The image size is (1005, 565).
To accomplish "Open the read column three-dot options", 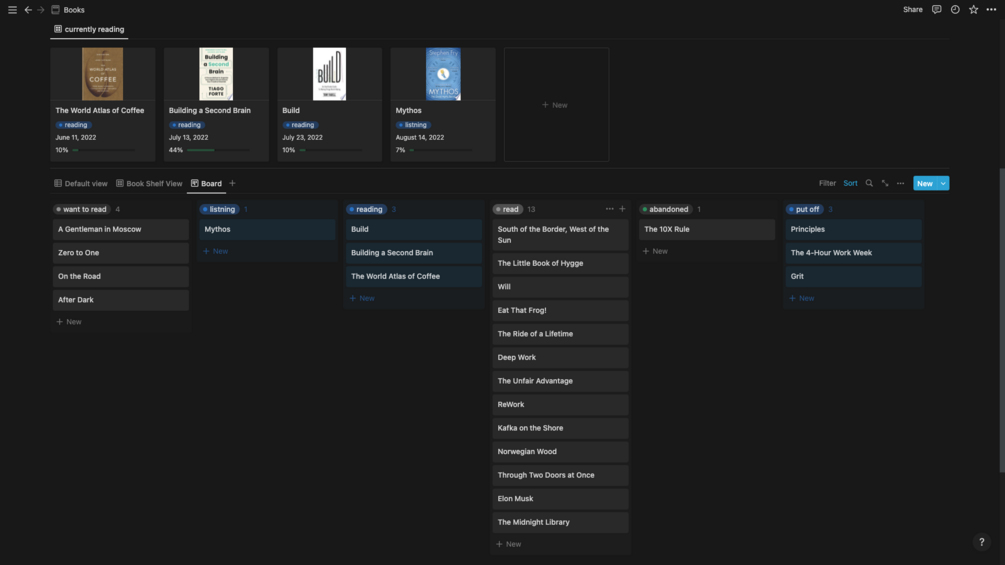I will click(610, 209).
